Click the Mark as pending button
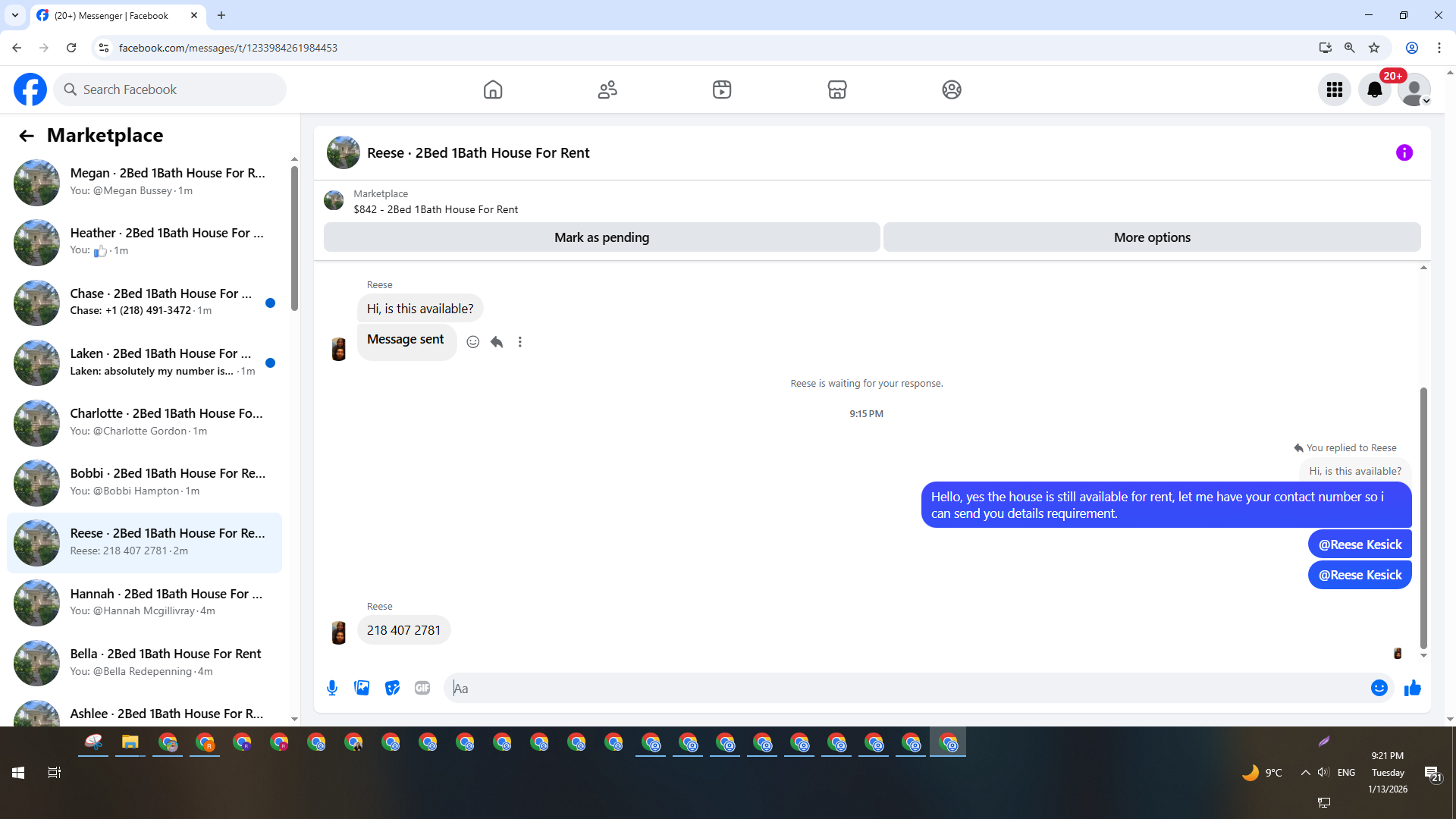 pos(601,237)
